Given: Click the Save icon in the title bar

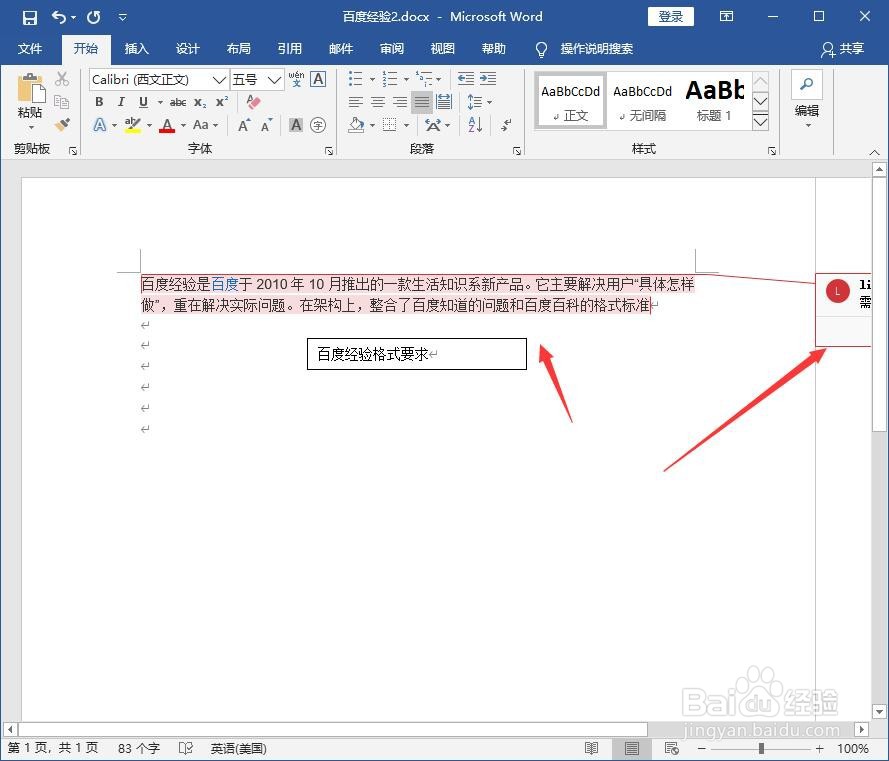Looking at the screenshot, I should 29,17.
